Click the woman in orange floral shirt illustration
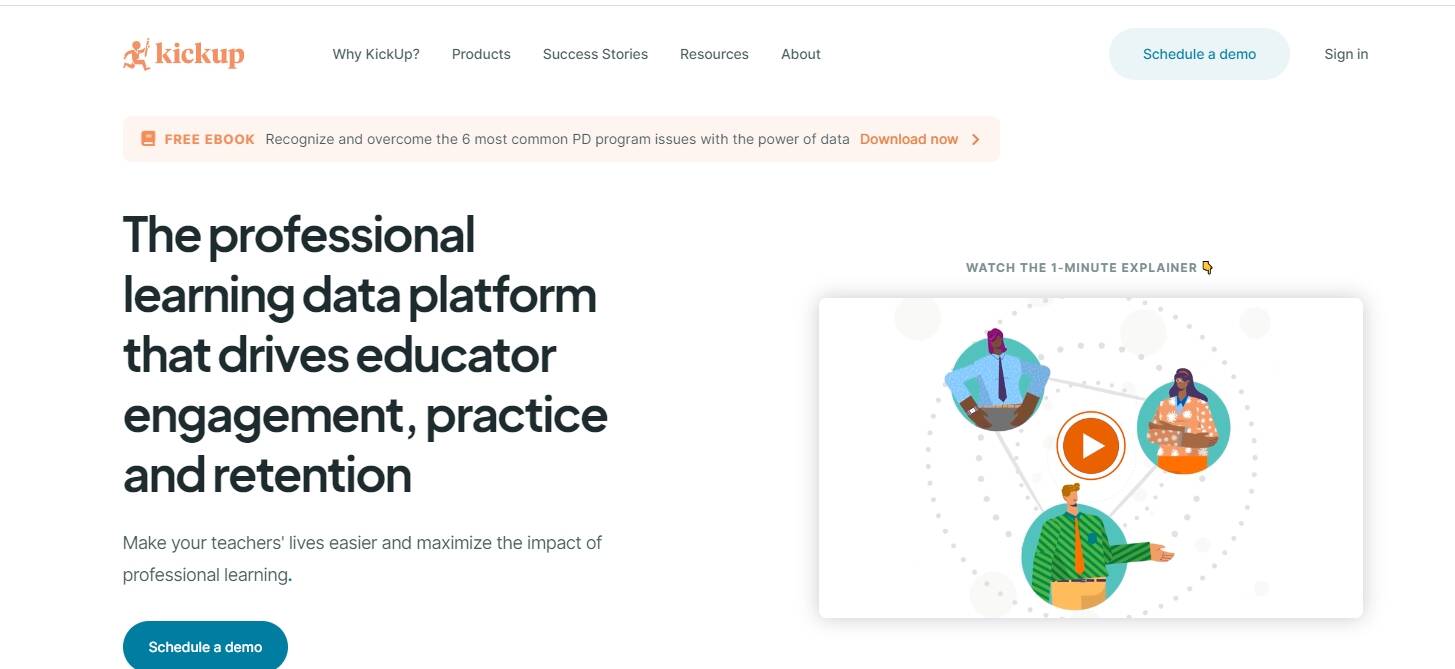1455x669 pixels. pyautogui.click(x=1183, y=424)
